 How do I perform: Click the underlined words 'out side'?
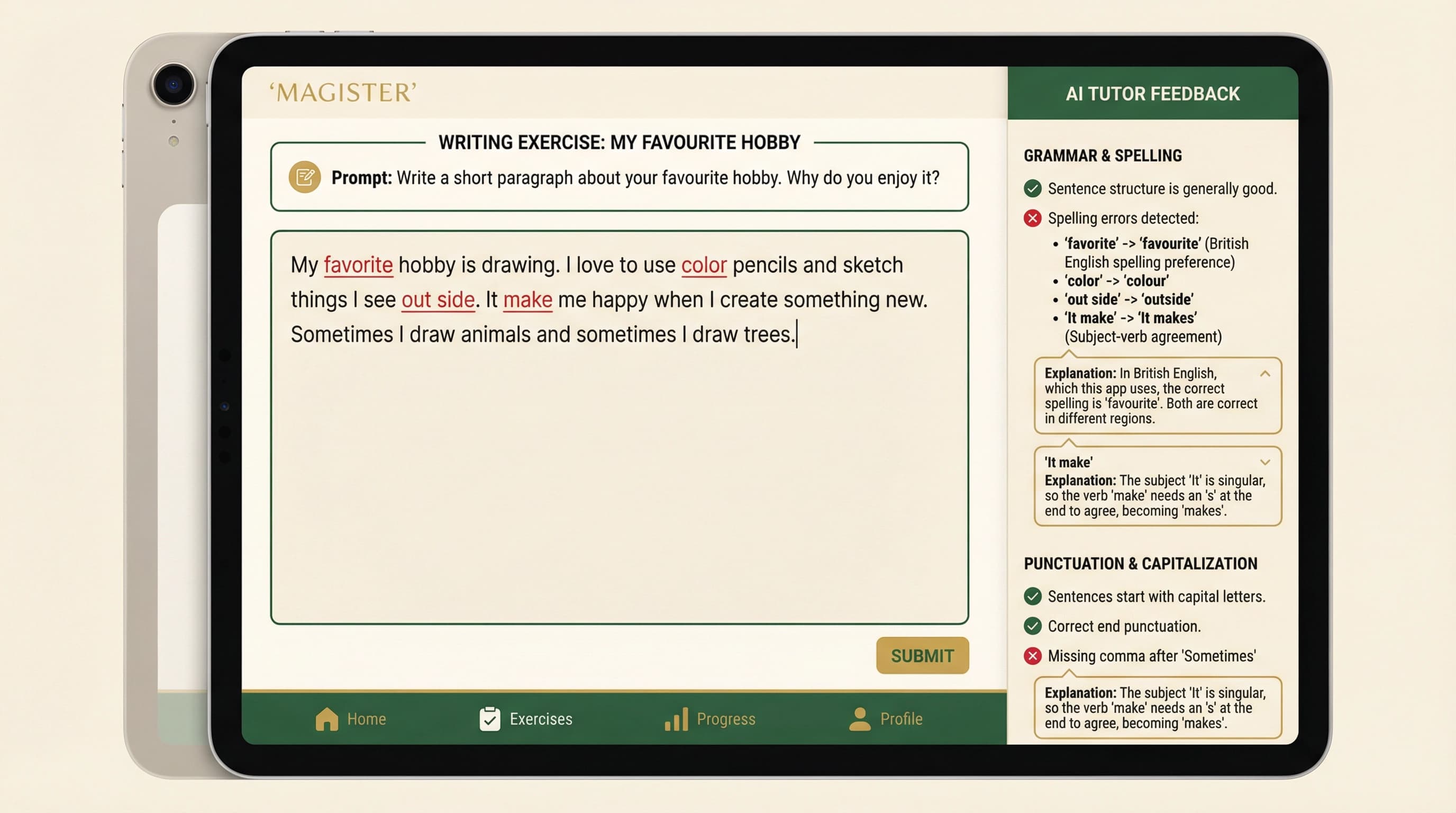438,300
